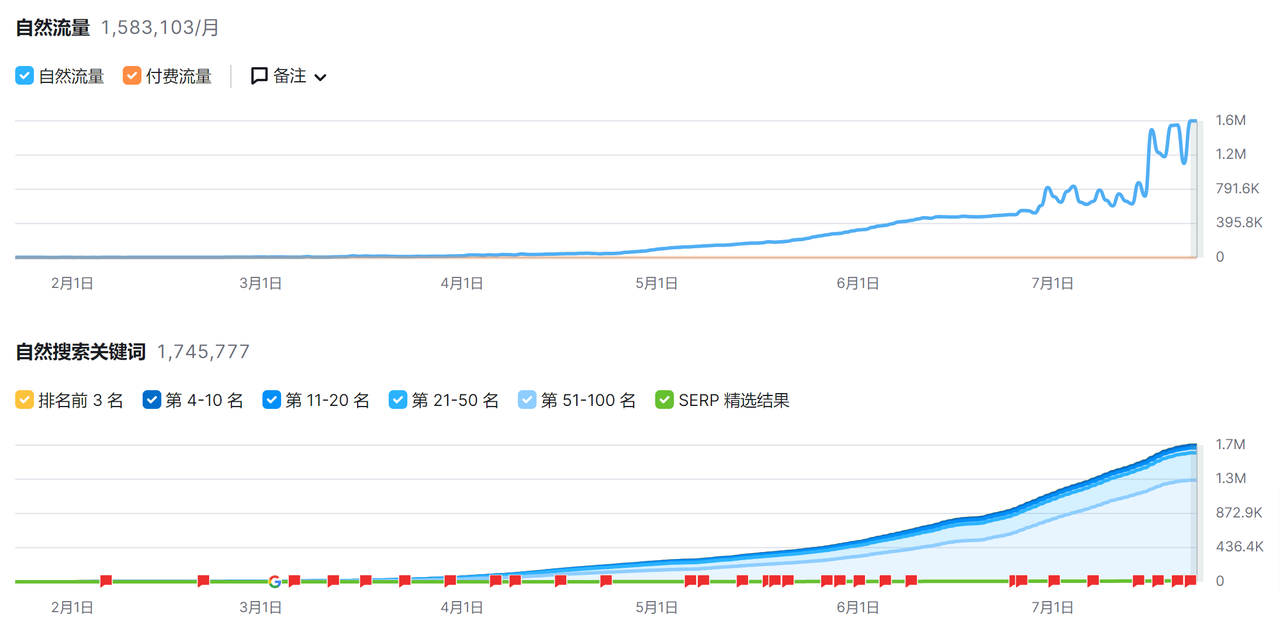The width and height of the screenshot is (1280, 625).
Task: Expand the 备注 notes dropdown
Action: coord(289,76)
